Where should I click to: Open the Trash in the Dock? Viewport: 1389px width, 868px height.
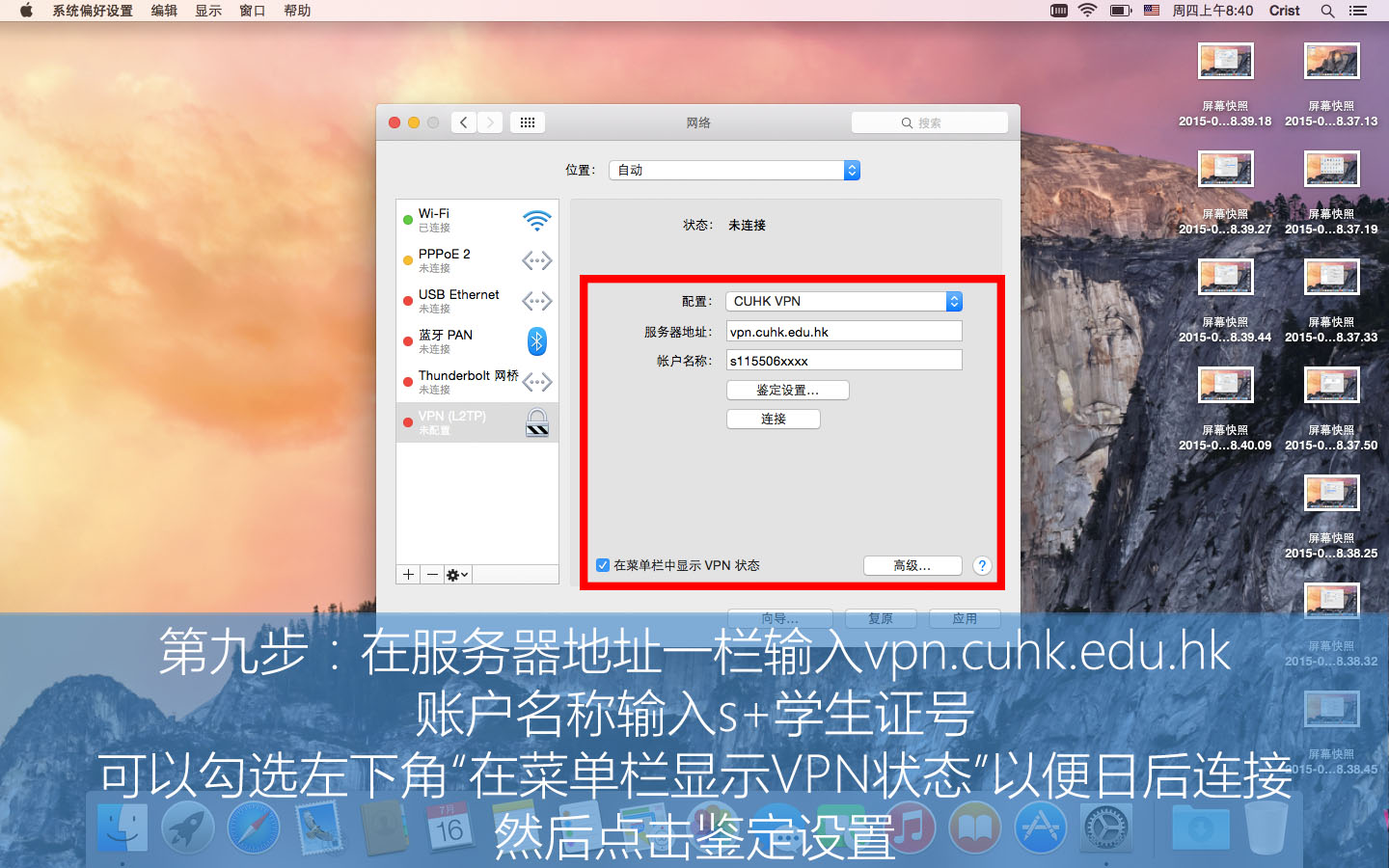coord(1267,827)
